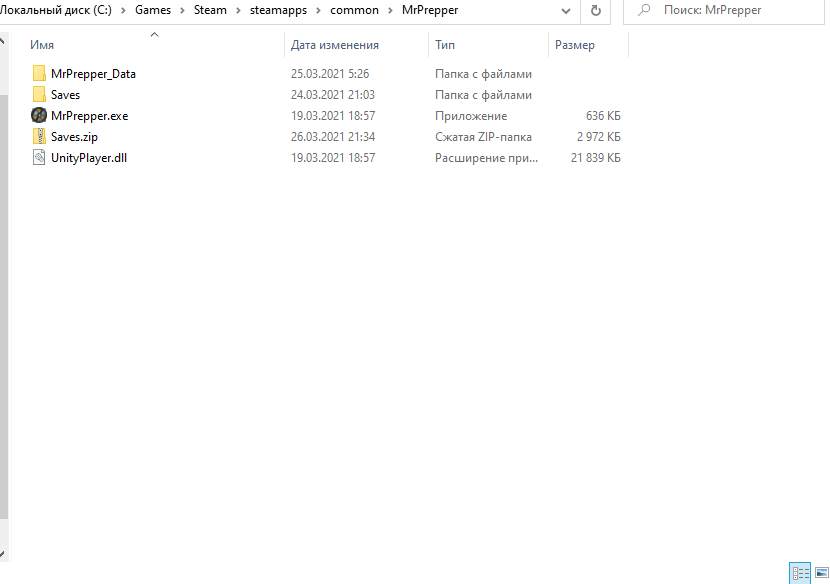This screenshot has width=830, height=584.
Task: Click the size 21 839 КБ cell
Action: pos(596,158)
